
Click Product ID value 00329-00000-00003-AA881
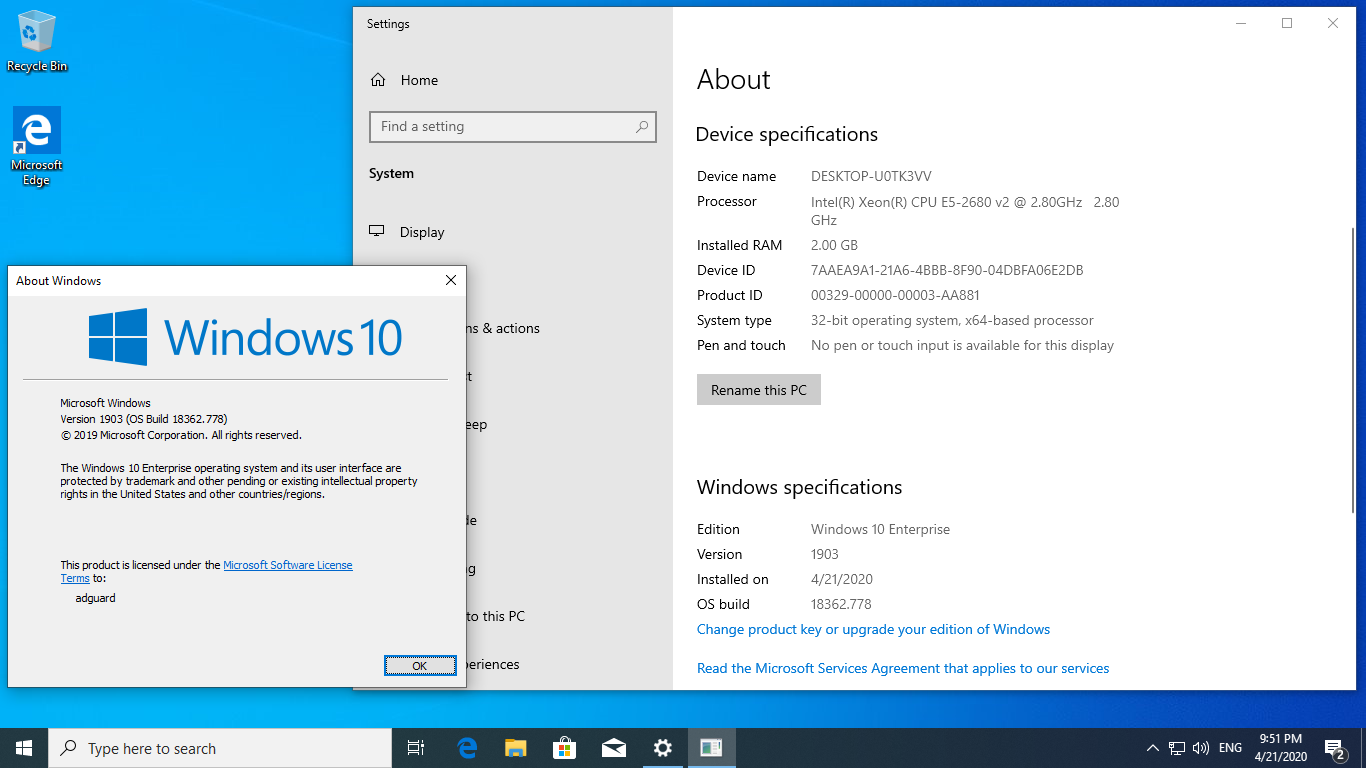click(x=895, y=295)
